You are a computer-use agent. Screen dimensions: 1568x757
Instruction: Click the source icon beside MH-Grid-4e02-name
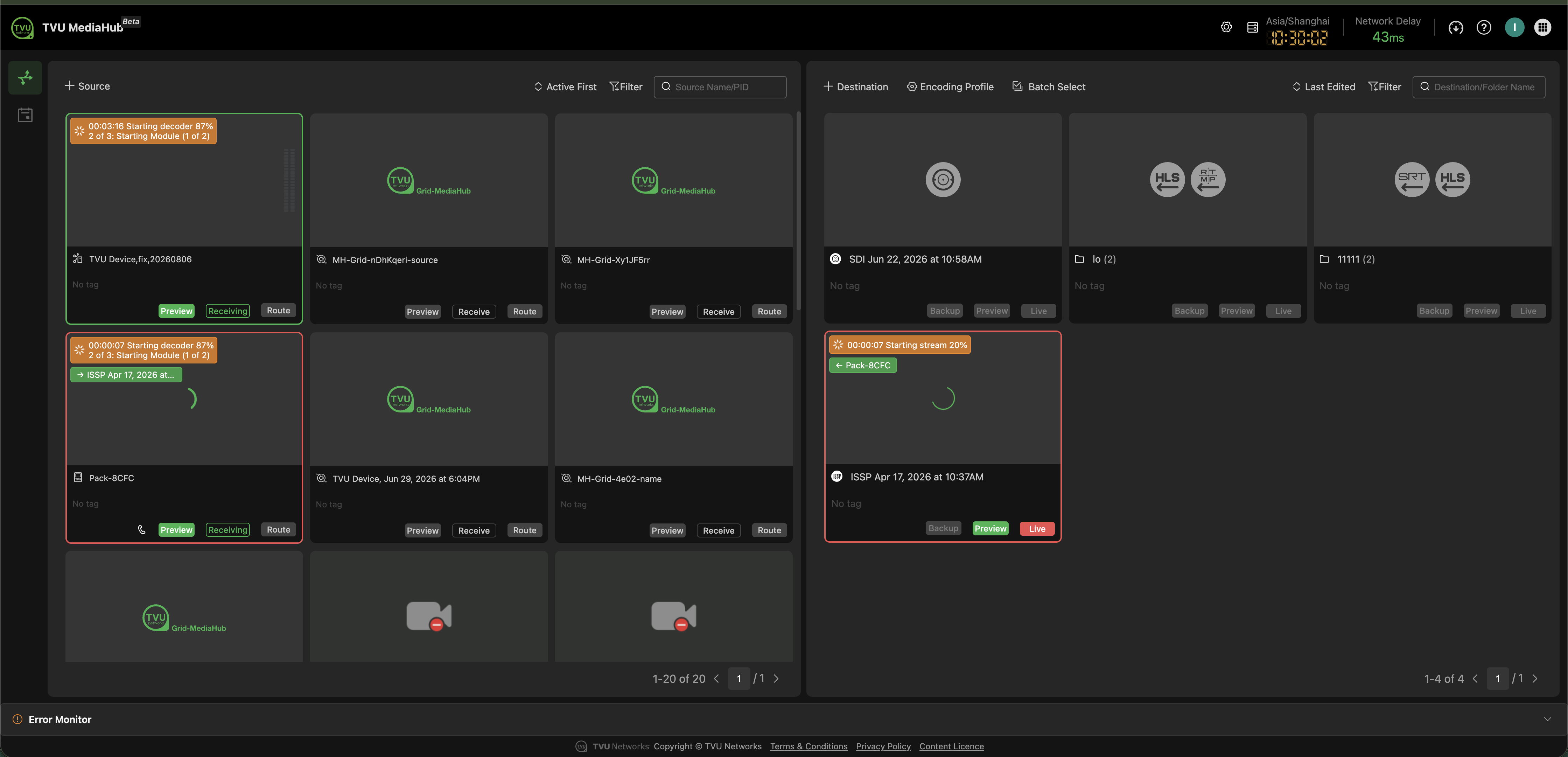pyautogui.click(x=566, y=479)
